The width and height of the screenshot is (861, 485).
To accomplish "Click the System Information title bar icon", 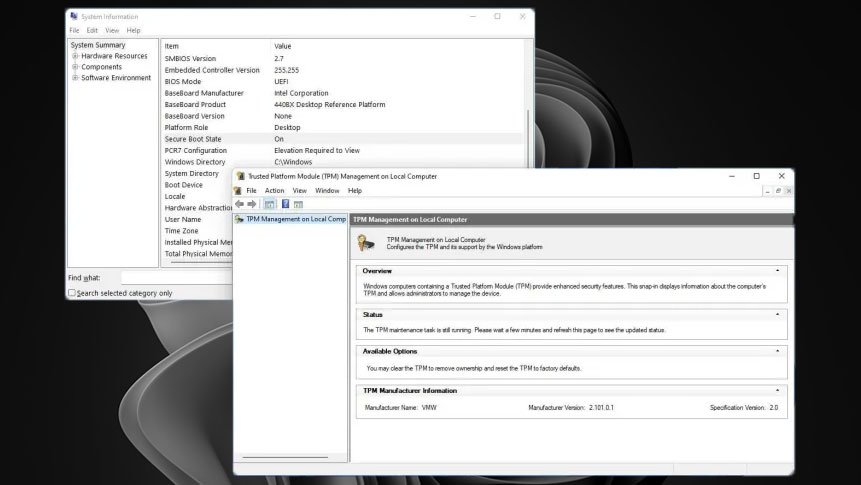I will (x=74, y=16).
